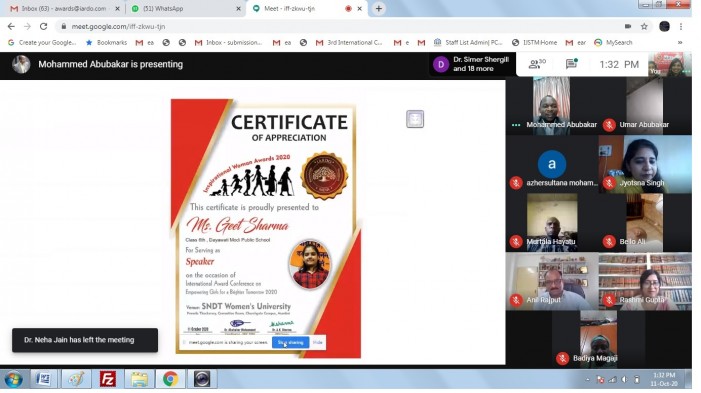The image size is (701, 393).
Task: Open the Windows Start button
Action: (13, 380)
